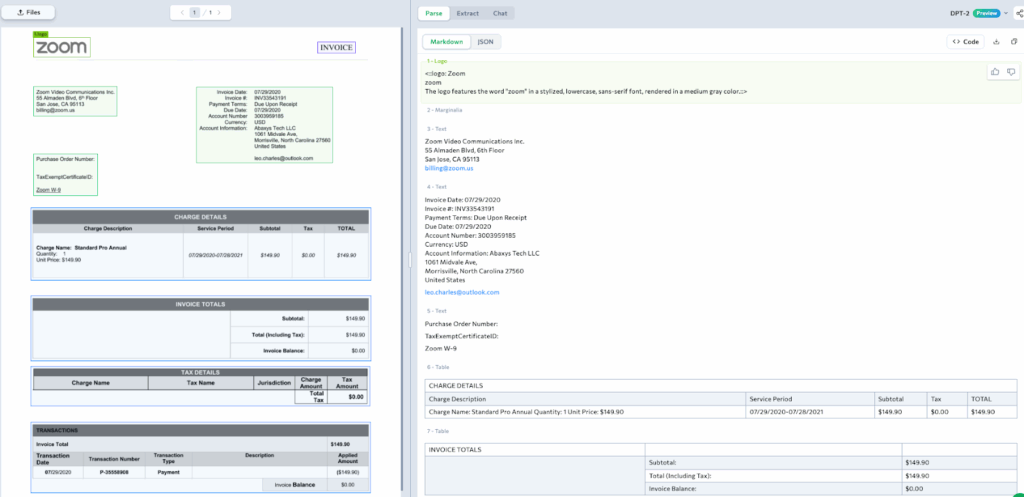The image size is (1024, 497).
Task: Open the Extract tab
Action: 467,13
